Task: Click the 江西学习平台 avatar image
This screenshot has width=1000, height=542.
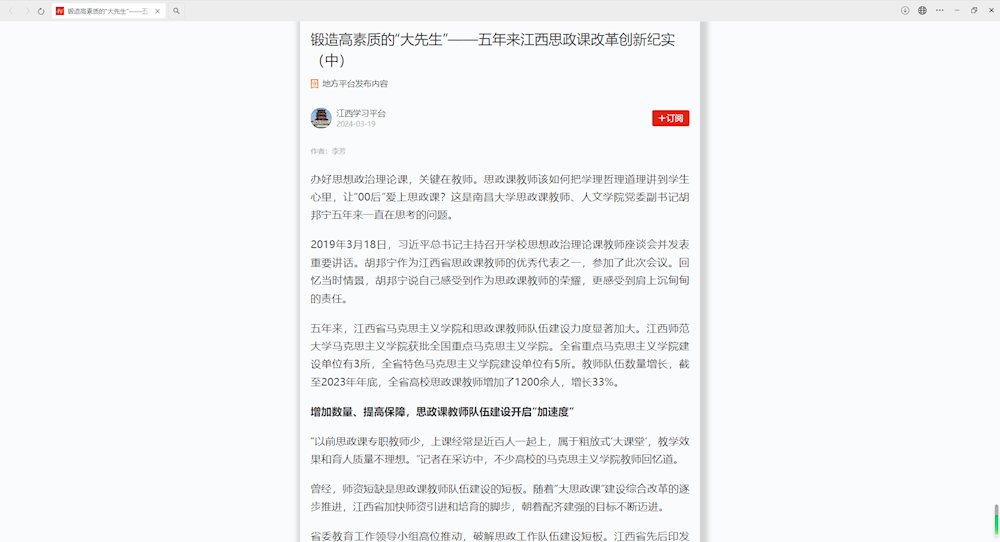Action: click(320, 118)
